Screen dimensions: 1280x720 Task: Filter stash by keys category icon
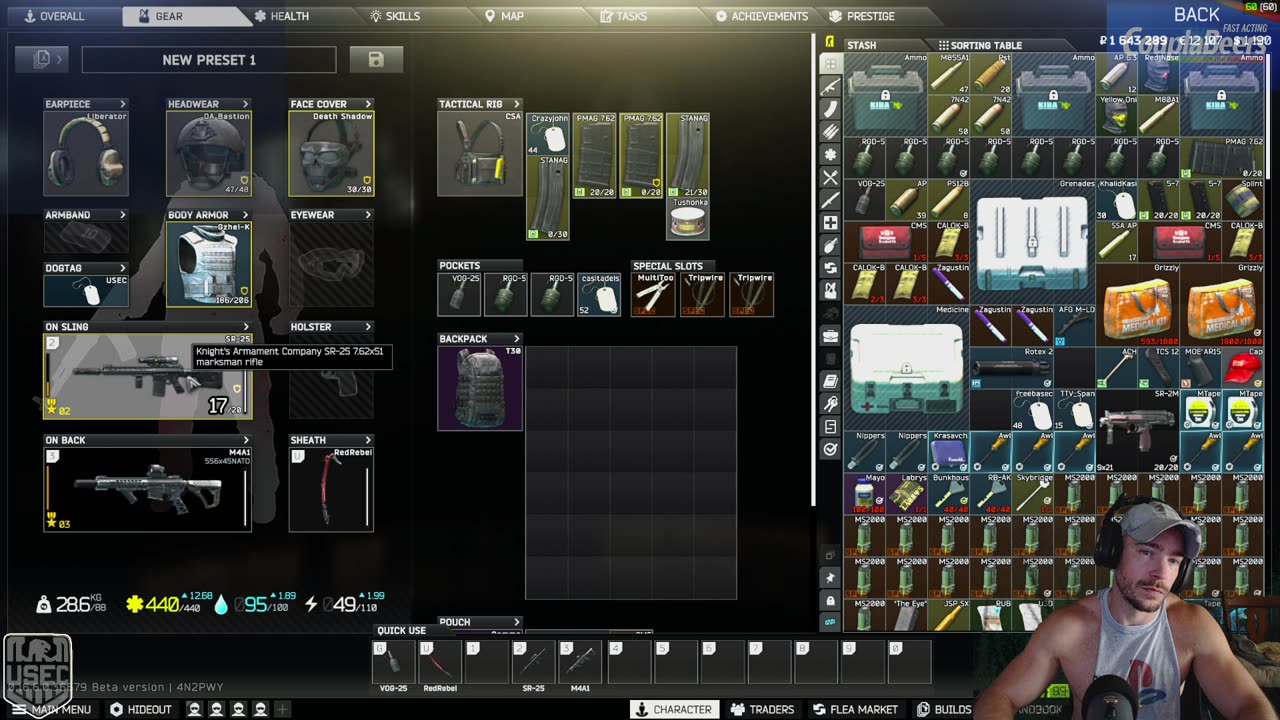point(830,404)
